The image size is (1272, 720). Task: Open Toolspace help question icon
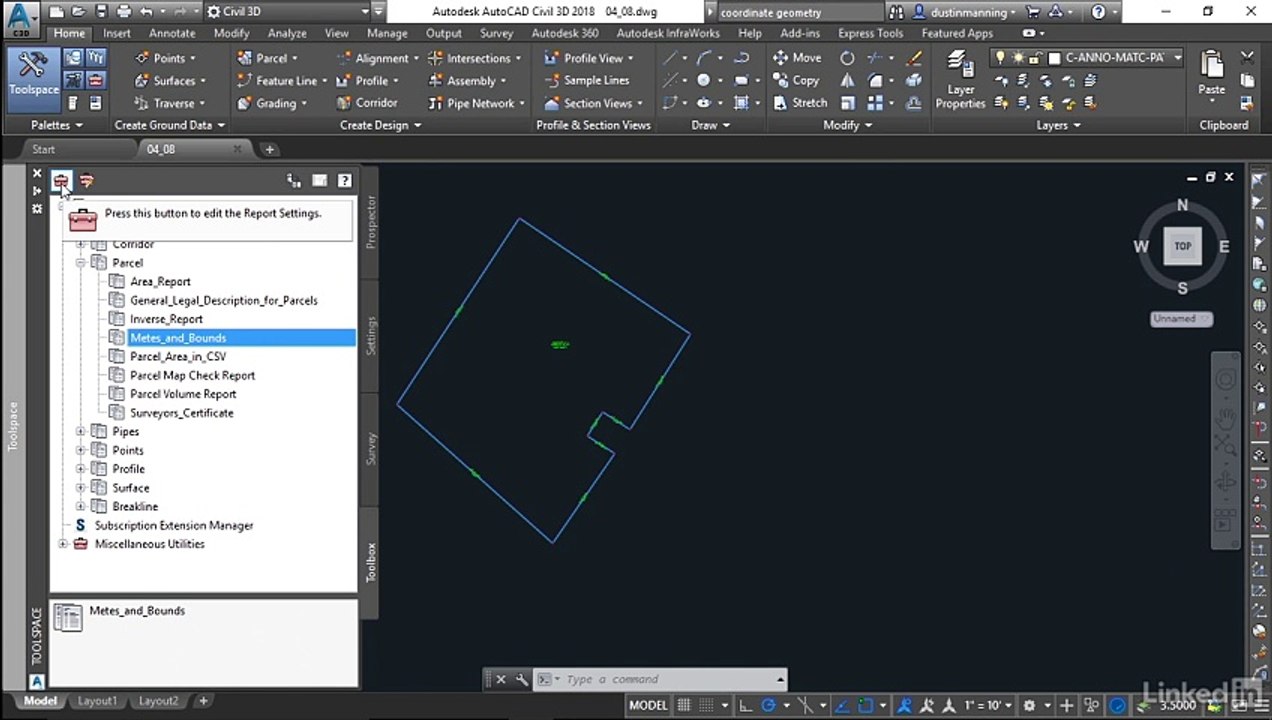tap(344, 181)
